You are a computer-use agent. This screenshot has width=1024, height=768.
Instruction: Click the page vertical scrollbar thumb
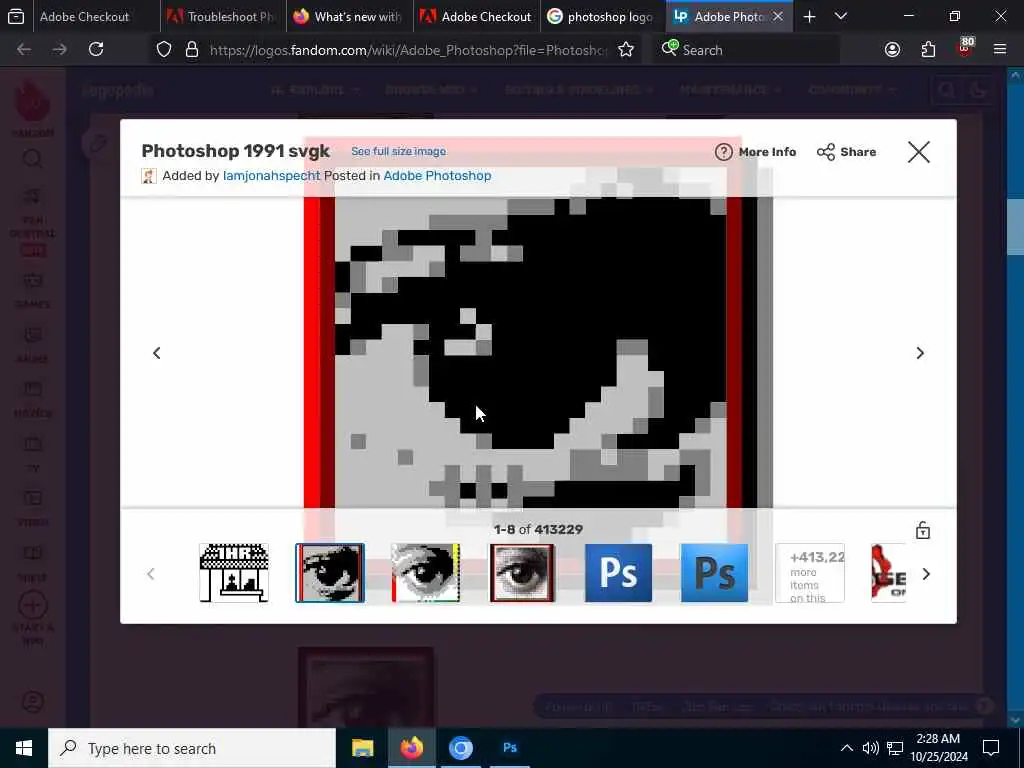(x=1015, y=227)
